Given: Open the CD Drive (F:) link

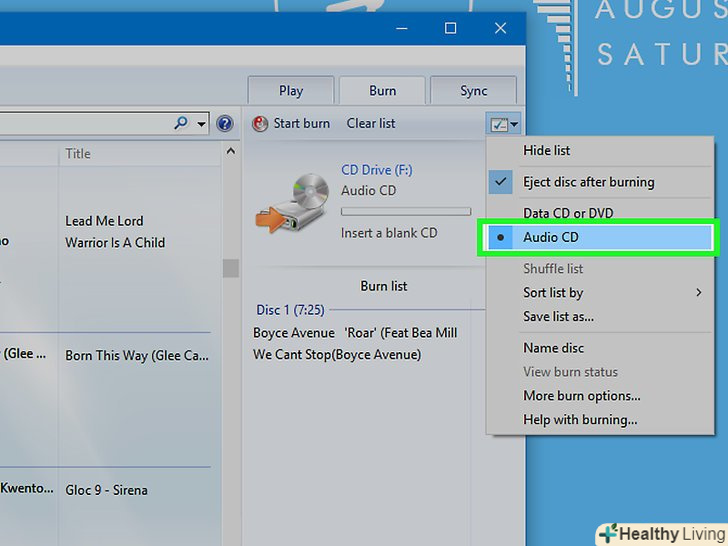Looking at the screenshot, I should pyautogui.click(x=377, y=170).
